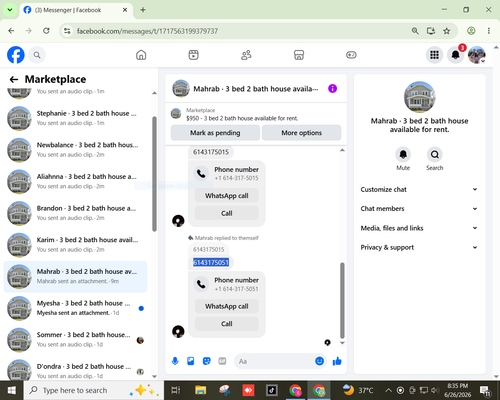
Task: Record a voice clip microphone icon
Action: coord(175,361)
